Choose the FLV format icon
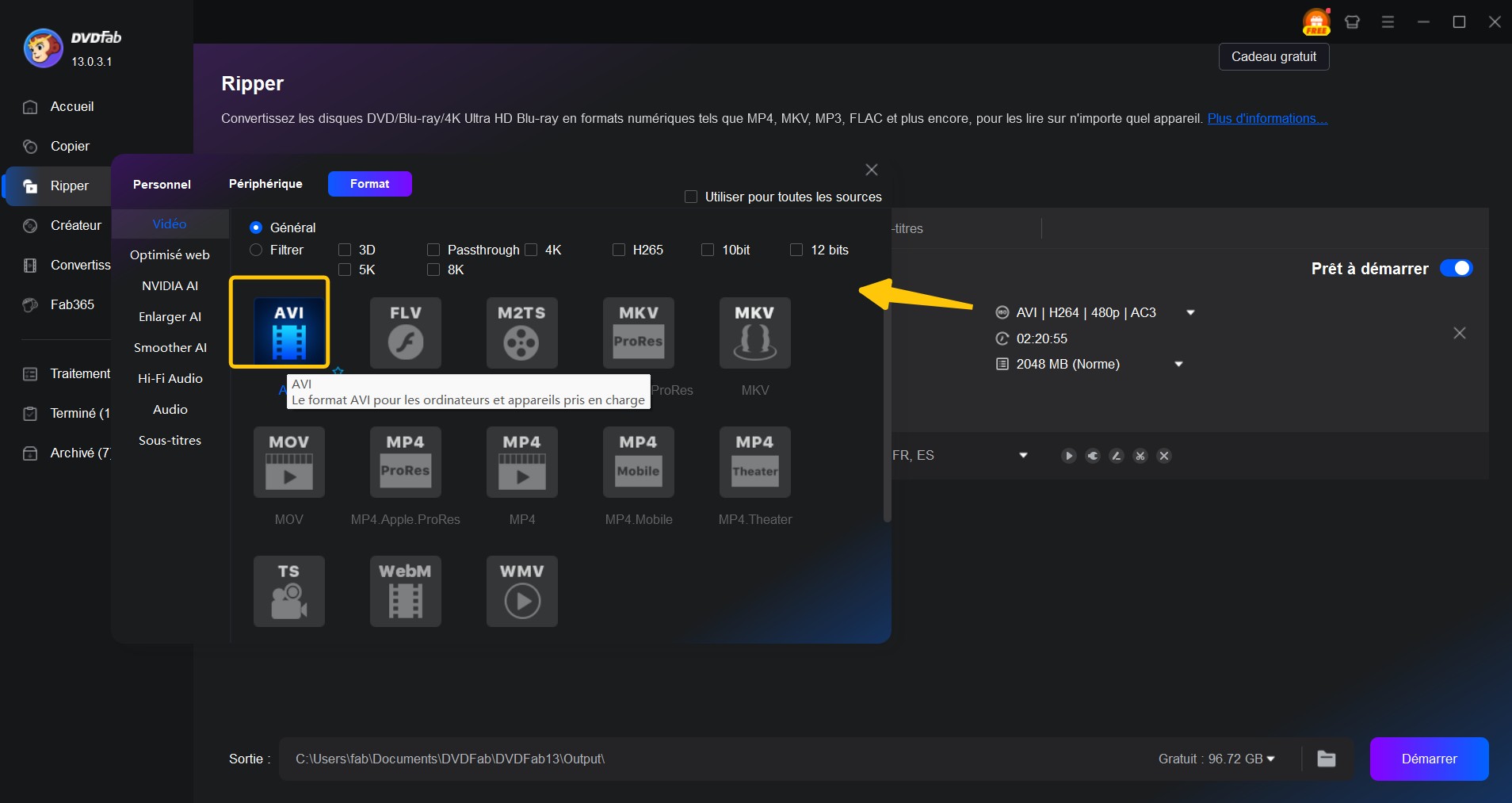 point(405,332)
